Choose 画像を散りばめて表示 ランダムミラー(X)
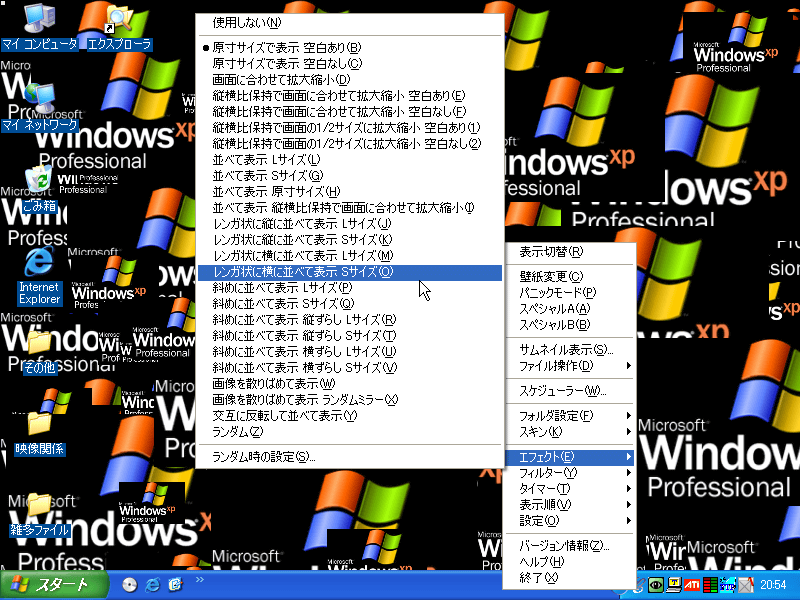The width and height of the screenshot is (800, 600). click(350, 399)
